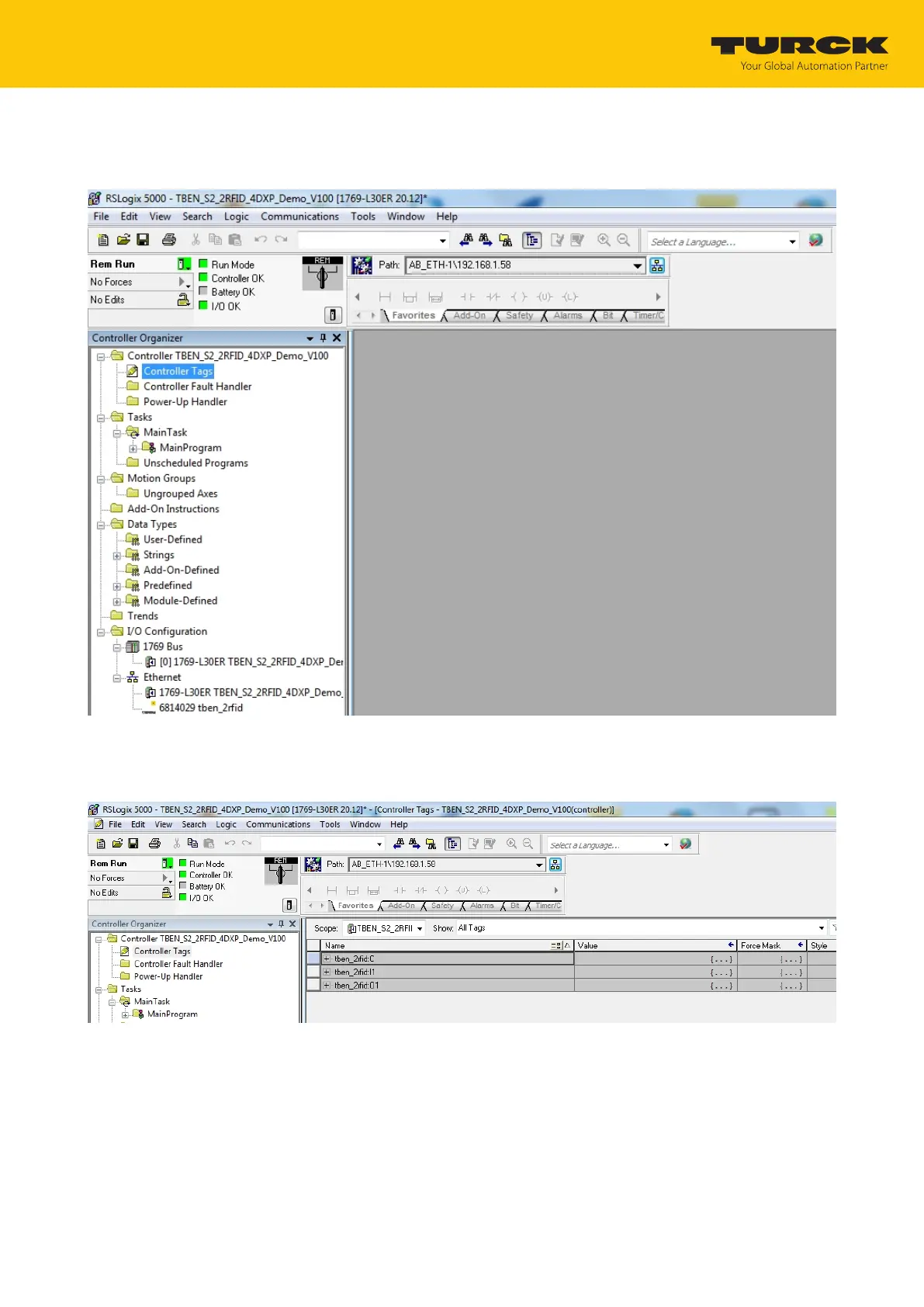
Task: Open Select a Language dropdown in upper window
Action: point(792,241)
